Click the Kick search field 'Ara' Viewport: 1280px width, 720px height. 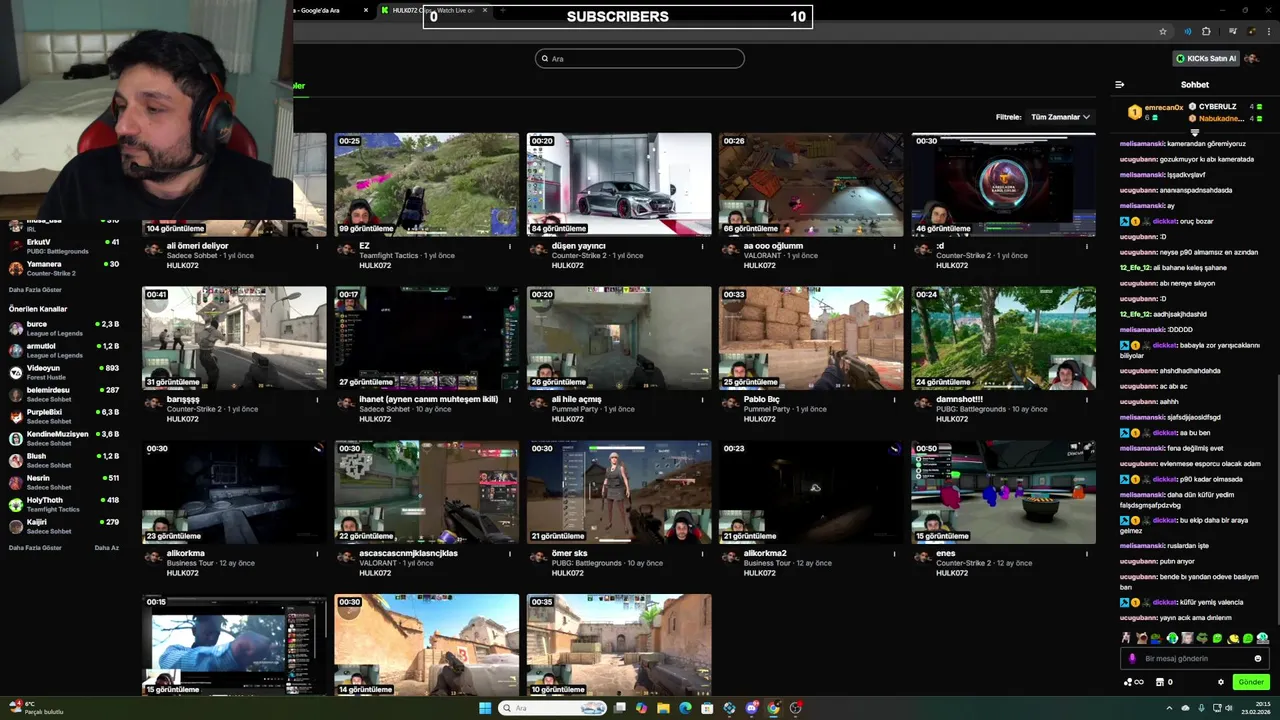point(640,59)
